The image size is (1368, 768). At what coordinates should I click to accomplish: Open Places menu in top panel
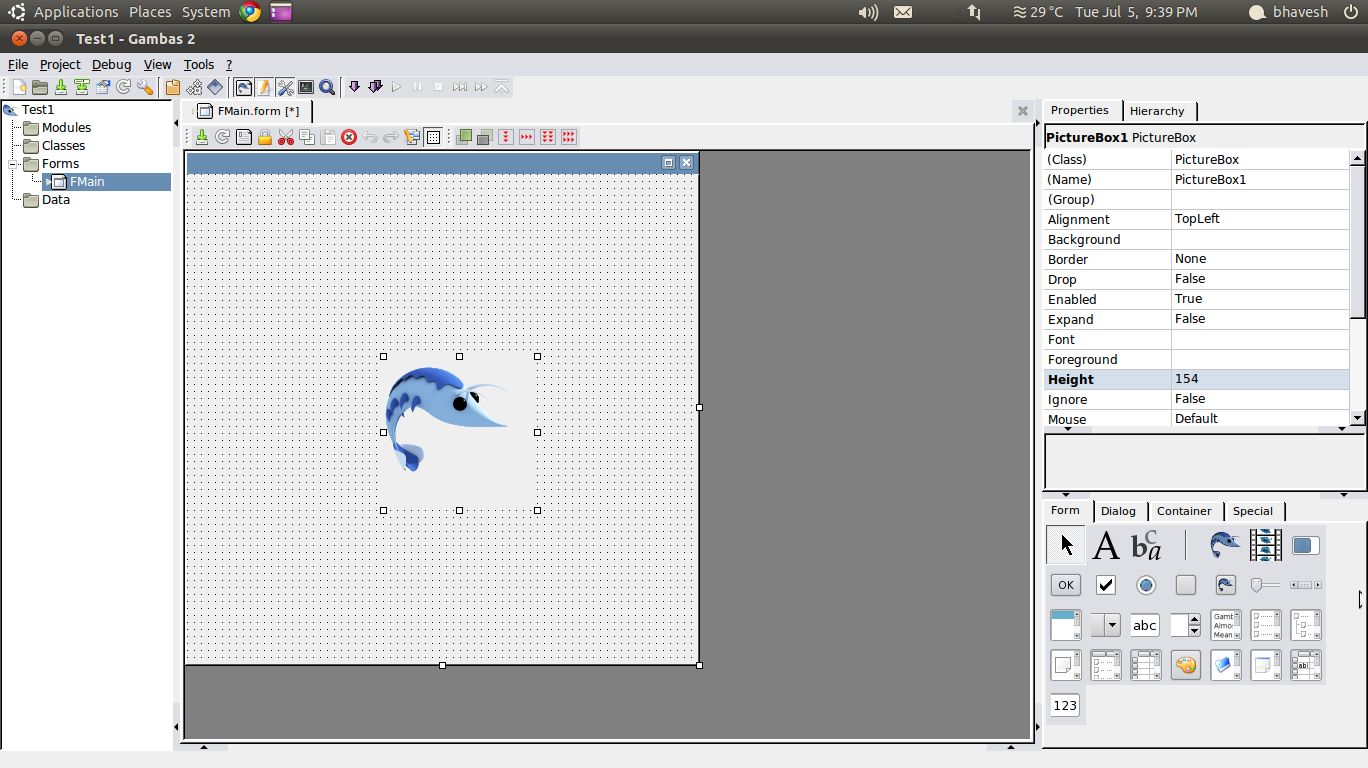pyautogui.click(x=150, y=12)
